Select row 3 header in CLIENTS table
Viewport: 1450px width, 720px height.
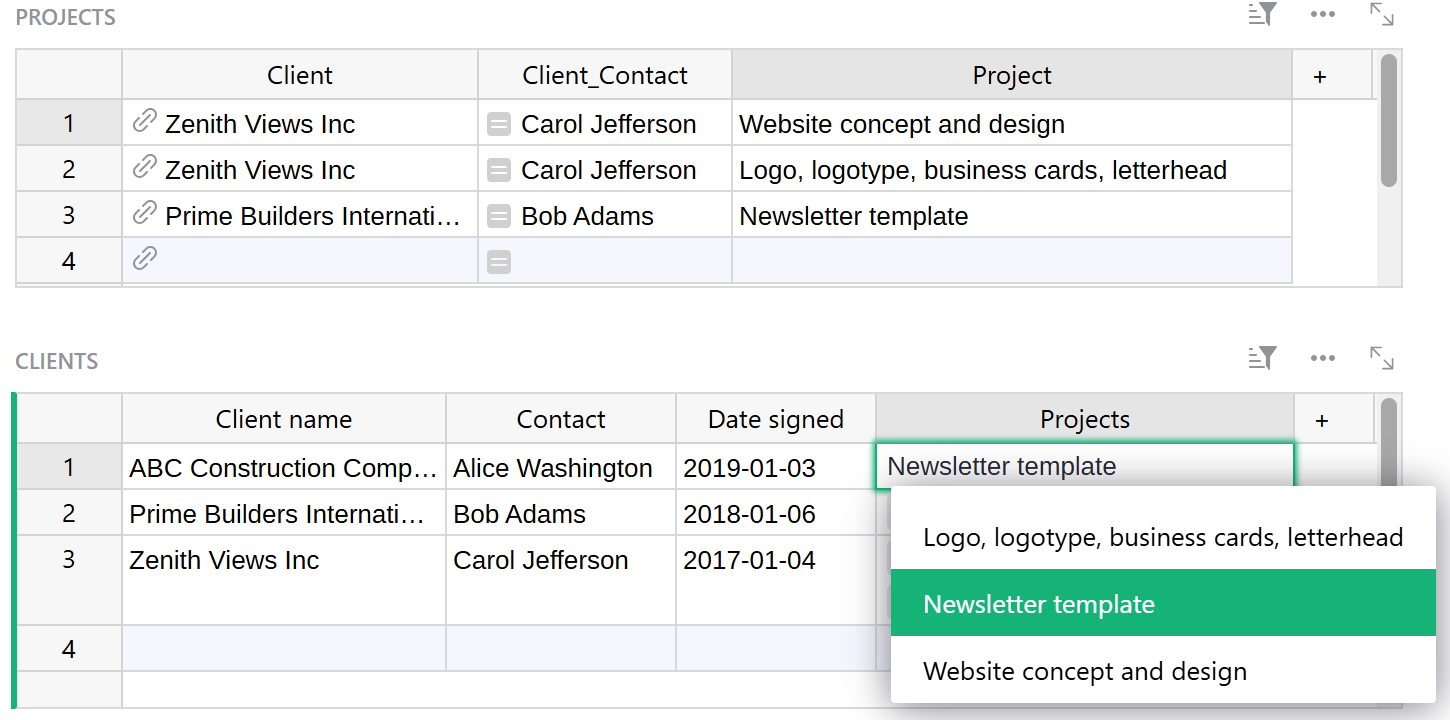tap(69, 559)
